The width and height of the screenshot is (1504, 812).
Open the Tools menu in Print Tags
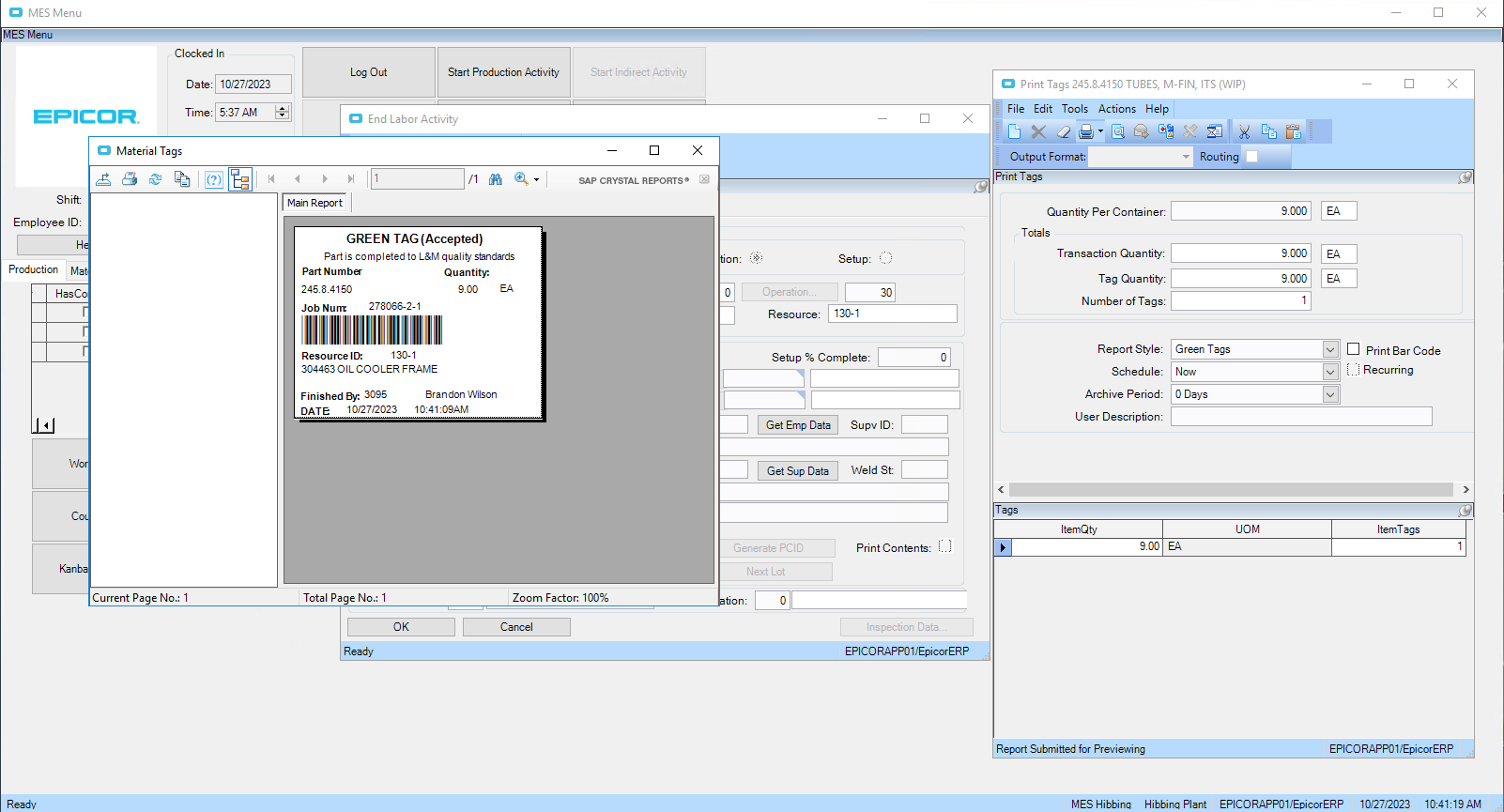[1075, 109]
